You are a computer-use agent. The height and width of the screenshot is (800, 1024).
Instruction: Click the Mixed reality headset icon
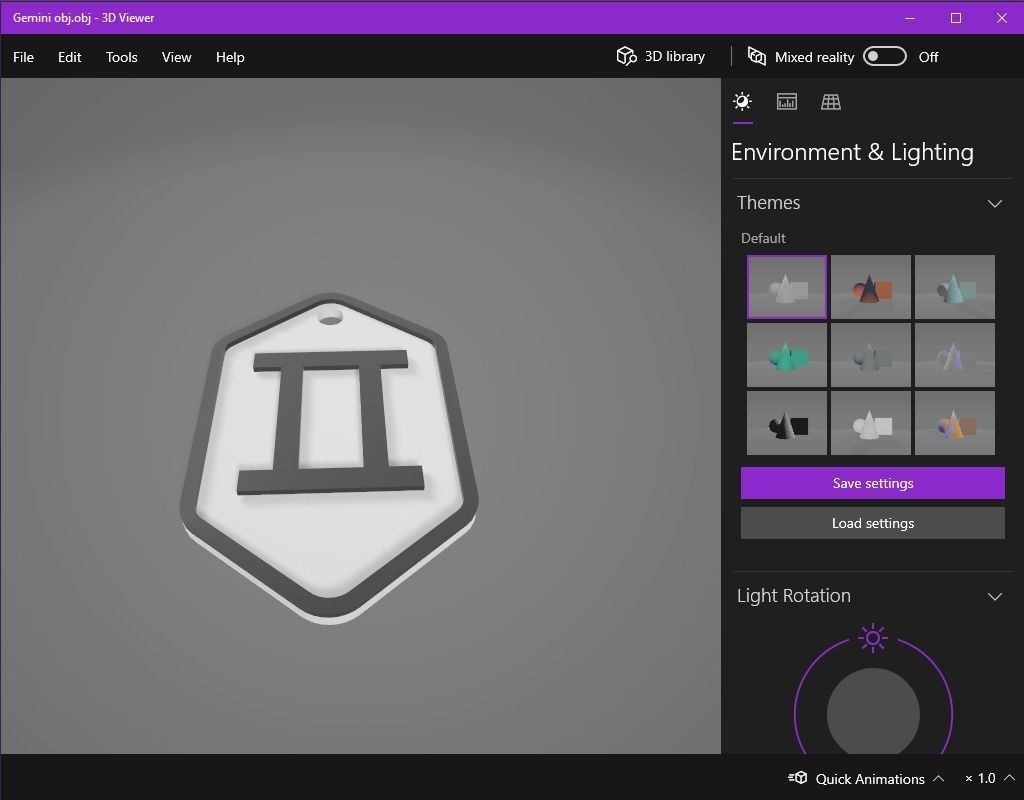[756, 56]
